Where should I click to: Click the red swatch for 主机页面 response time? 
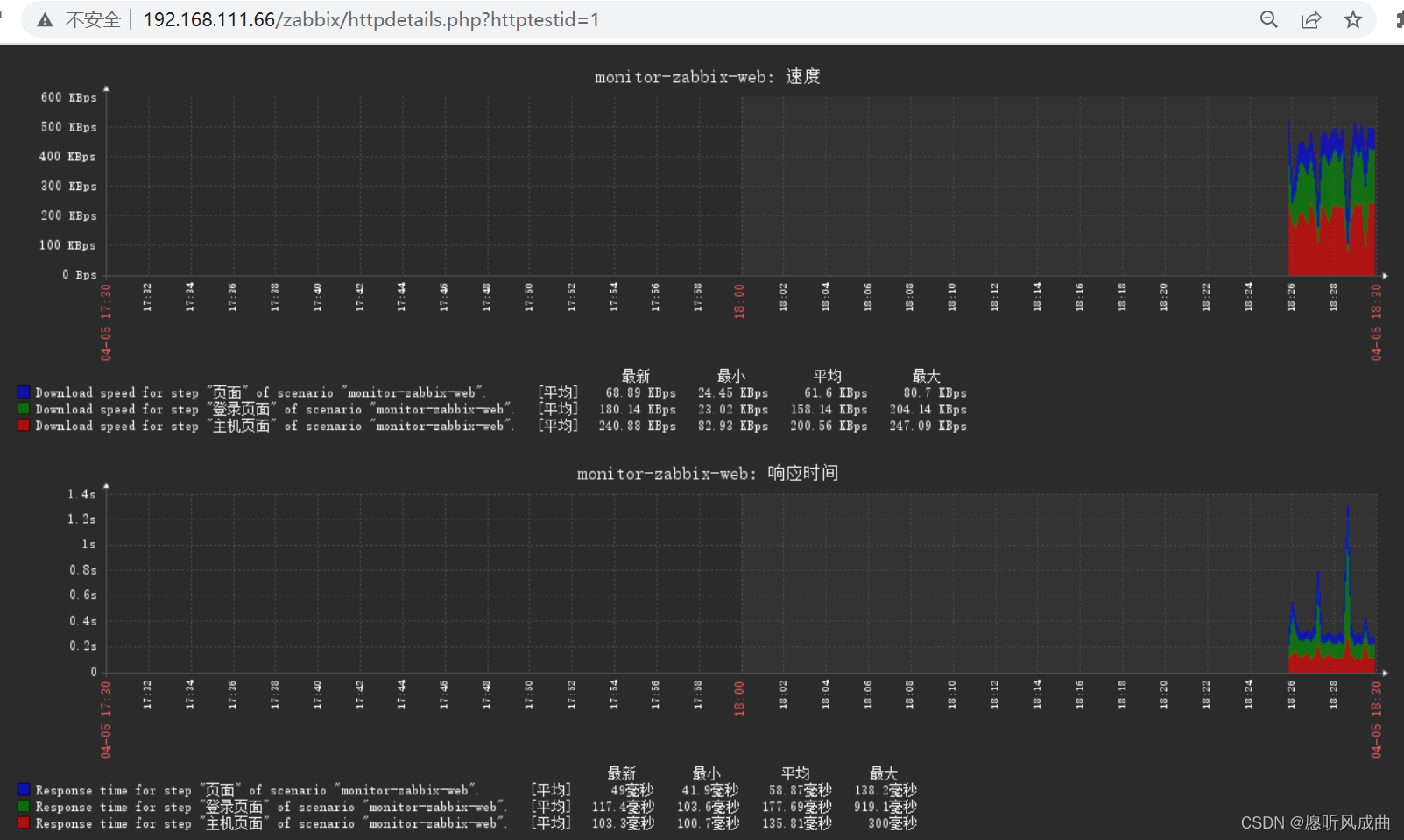pyautogui.click(x=24, y=823)
